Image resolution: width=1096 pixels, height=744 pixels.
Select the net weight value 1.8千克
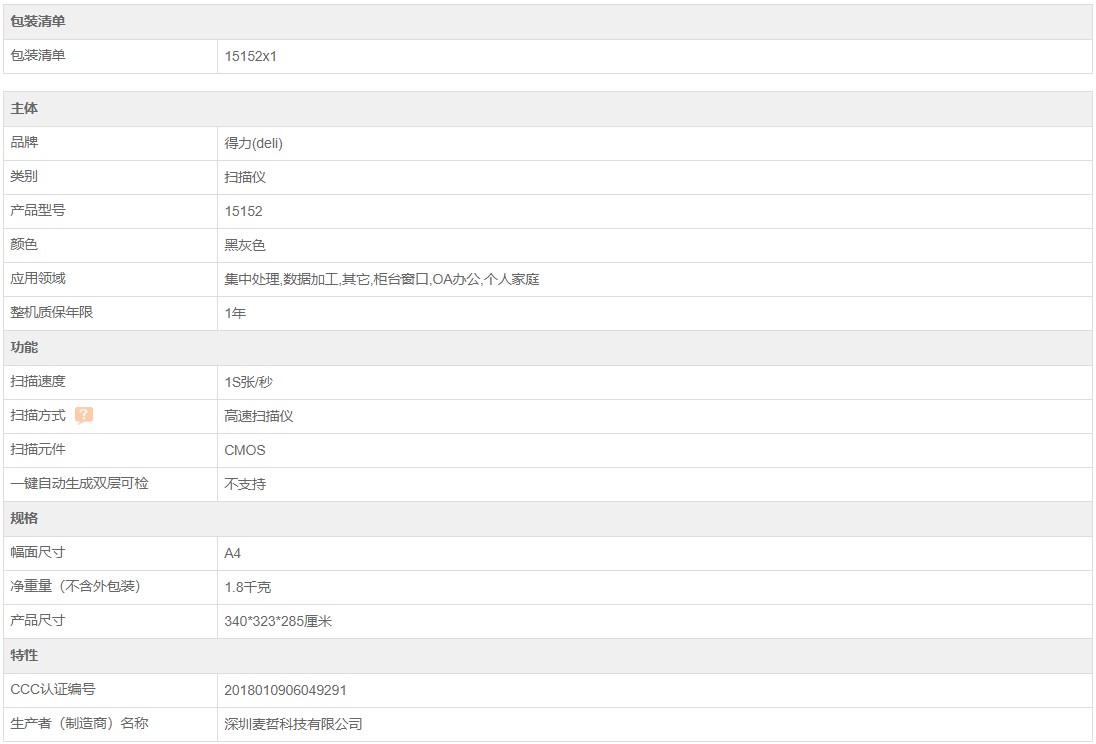(x=248, y=587)
